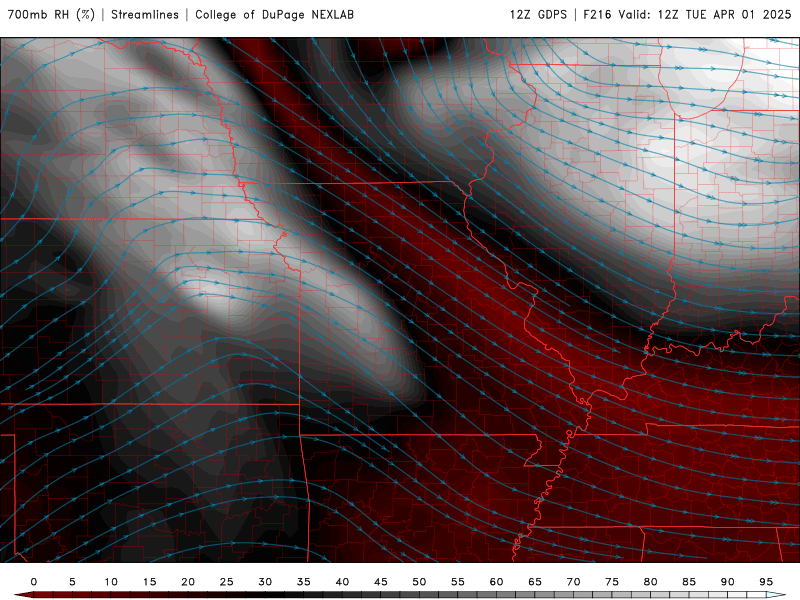Click the '40' label on the RH scale

coord(342,582)
